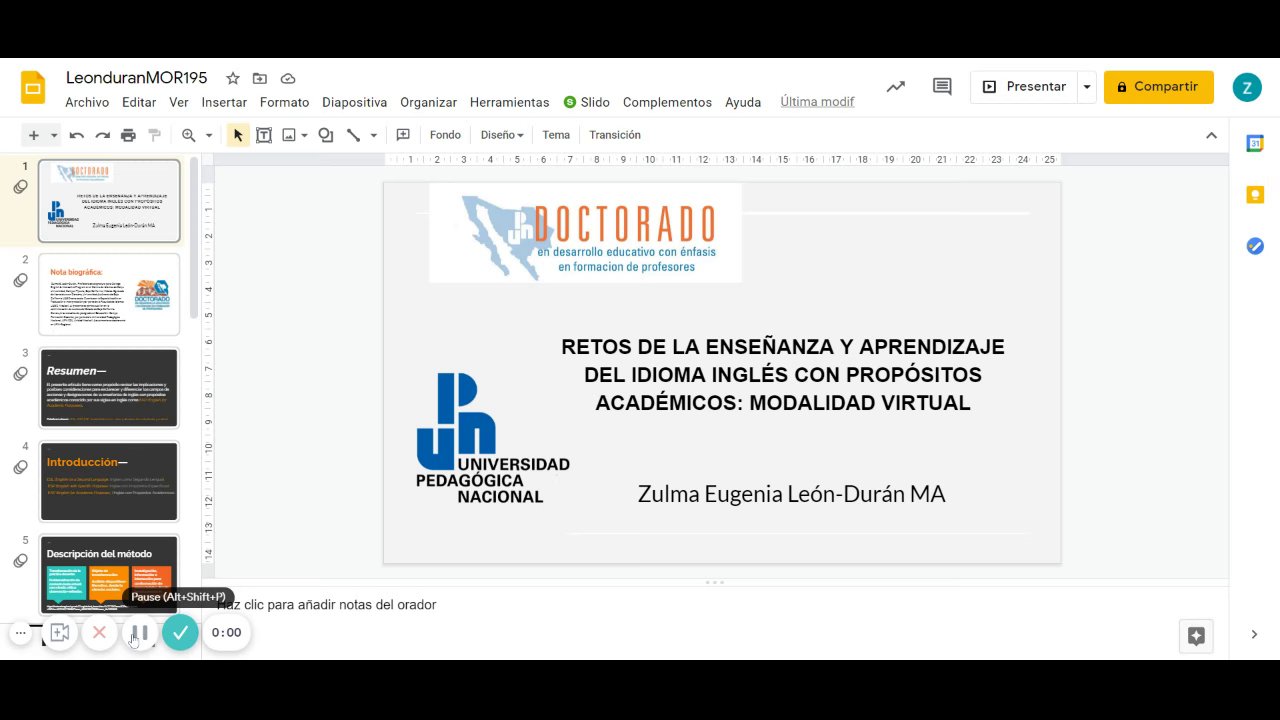Click the zoom magnifier tool
This screenshot has height=720, width=1280.
188,135
